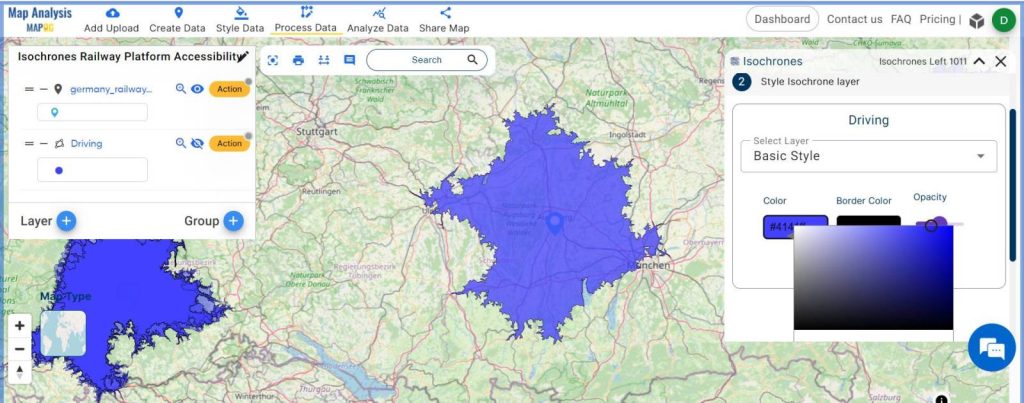Open the Select Layer Basic Style dropdown
Image resolution: width=1024 pixels, height=403 pixels.
pos(869,156)
